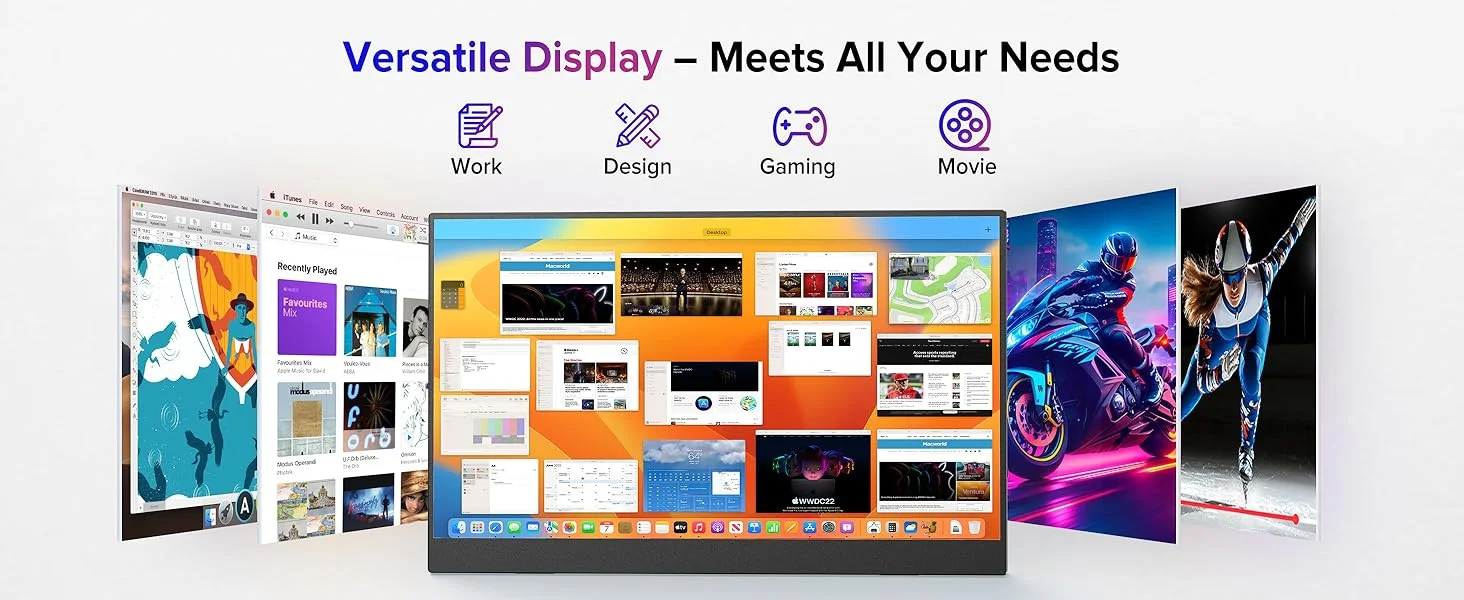This screenshot has height=600, width=1464.
Task: Skip to previous track in iTunes
Action: pyautogui.click(x=300, y=217)
